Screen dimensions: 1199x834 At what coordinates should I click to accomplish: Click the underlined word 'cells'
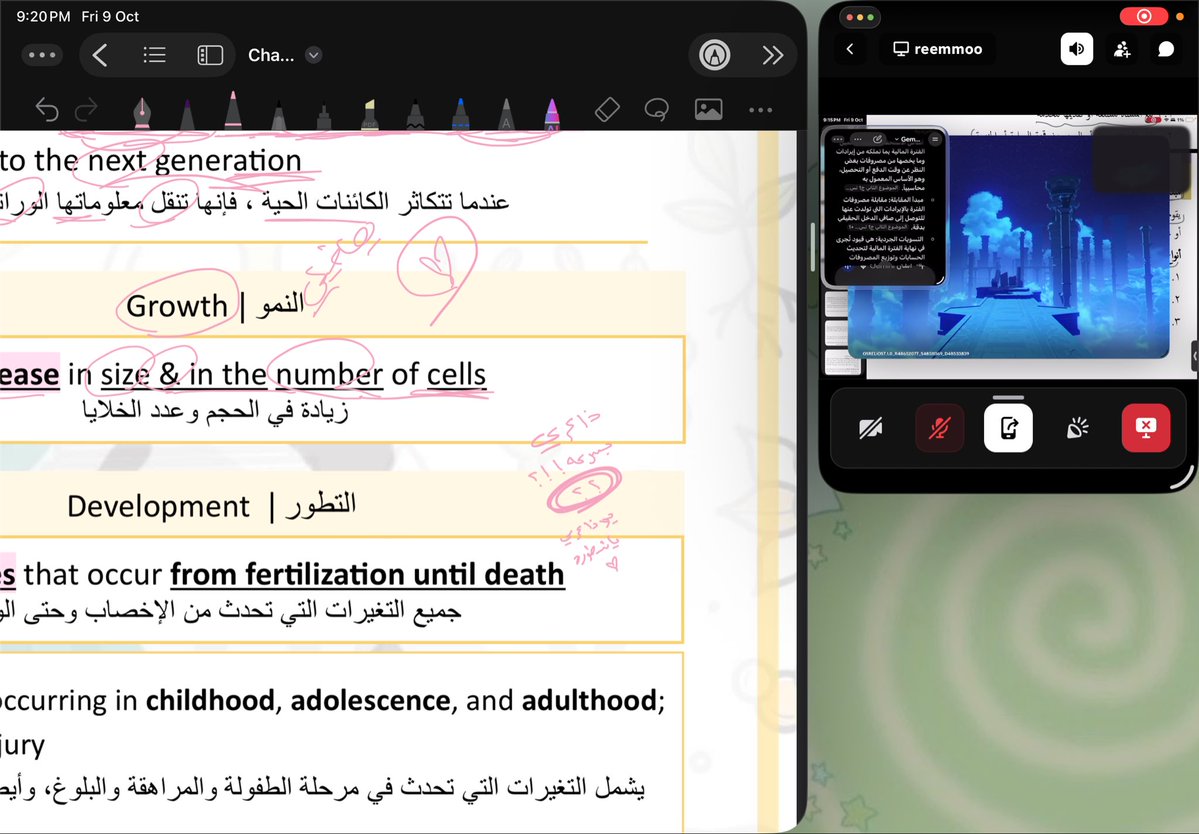coord(457,375)
